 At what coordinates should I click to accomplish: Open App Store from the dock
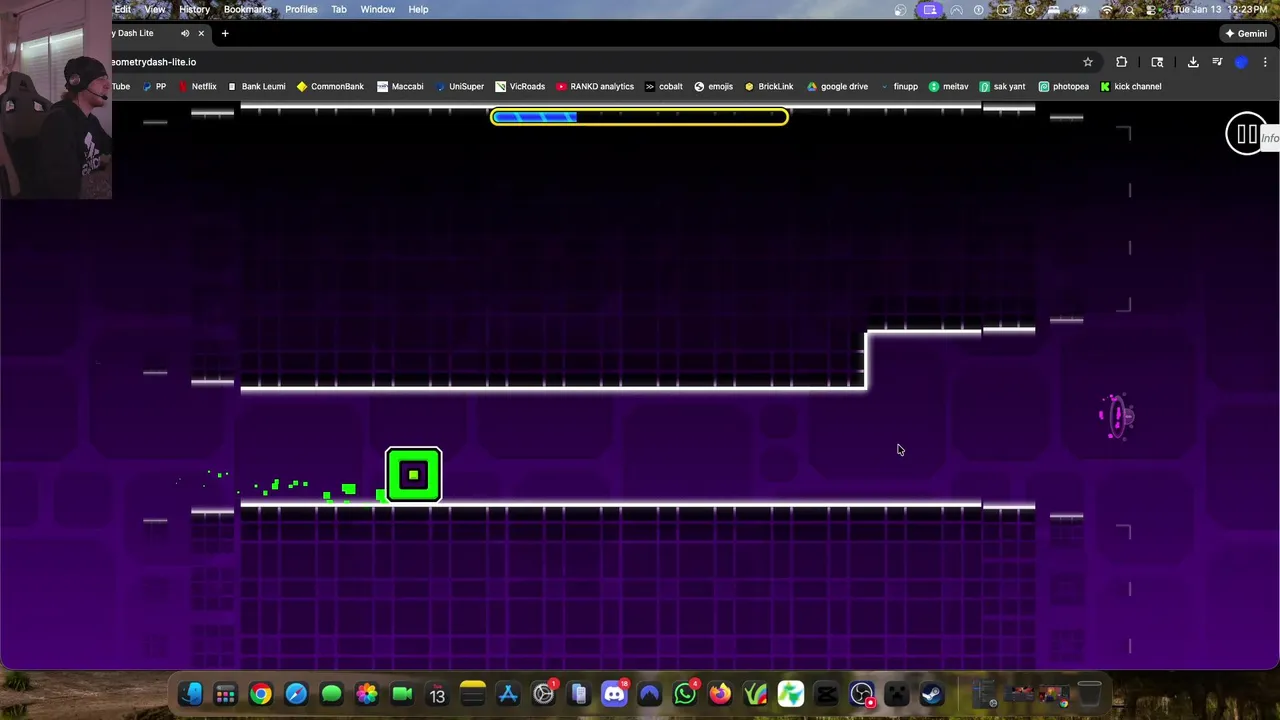point(508,694)
